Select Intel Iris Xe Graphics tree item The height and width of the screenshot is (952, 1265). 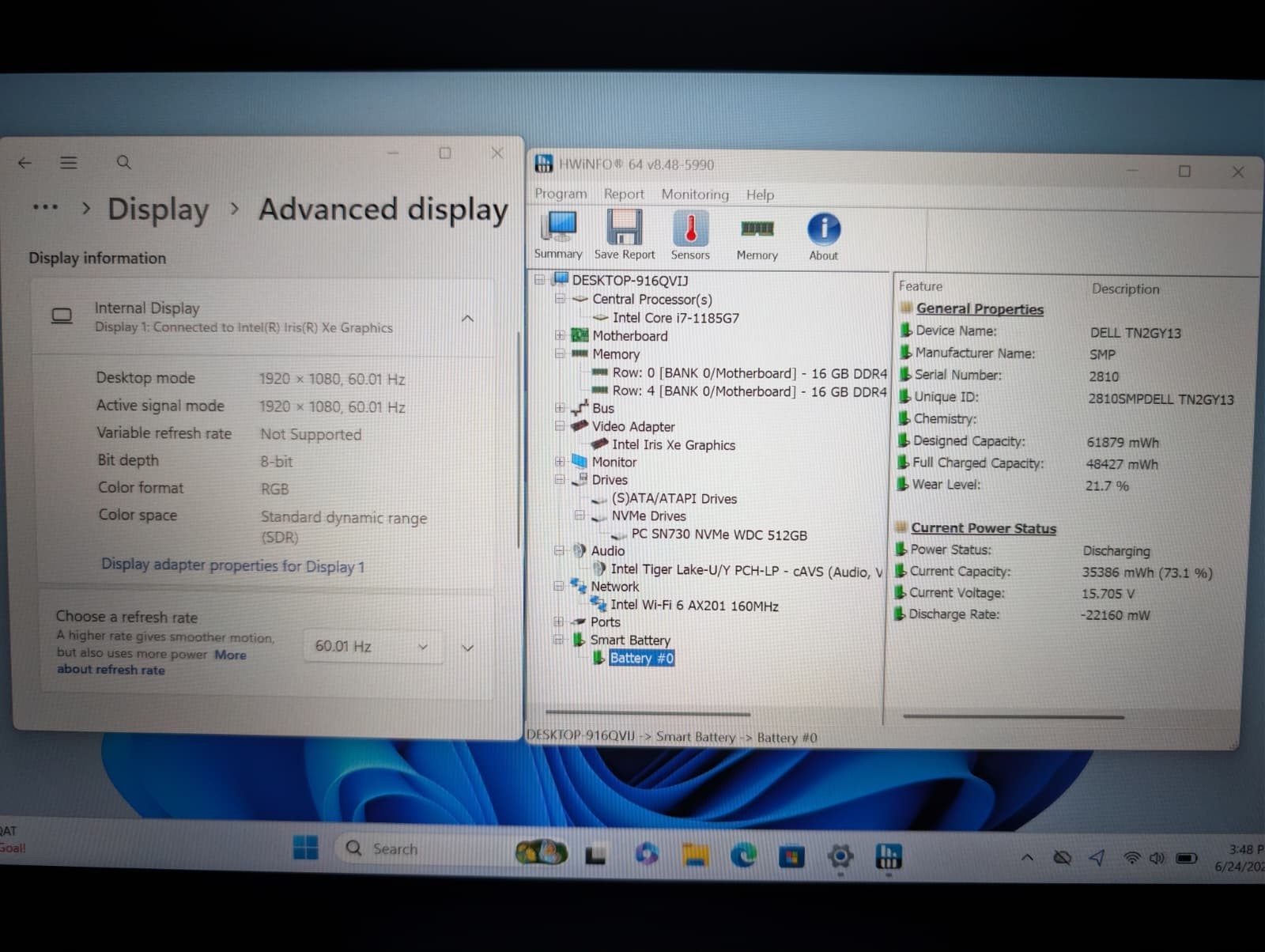(x=674, y=445)
